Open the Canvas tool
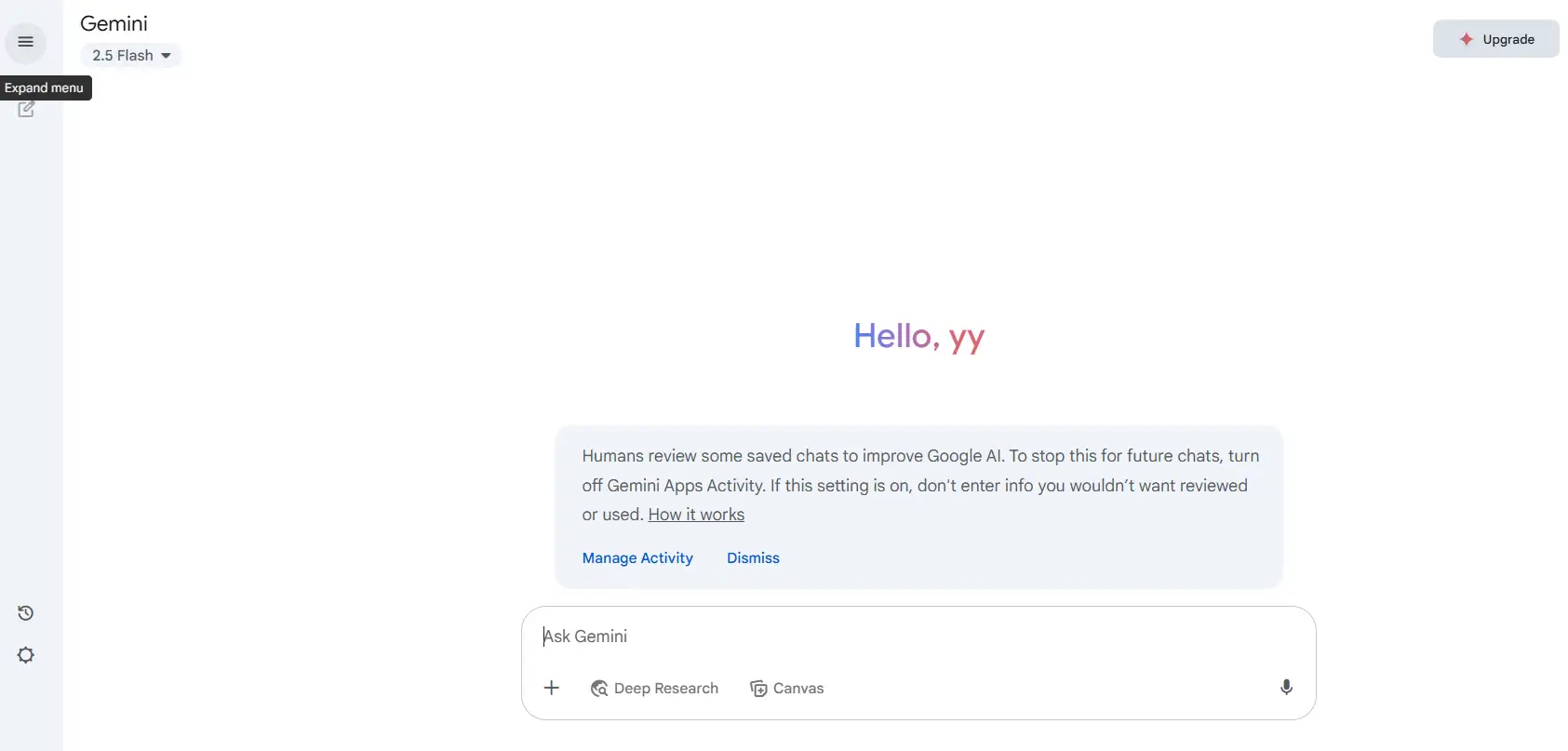1568x751 pixels. pos(787,689)
